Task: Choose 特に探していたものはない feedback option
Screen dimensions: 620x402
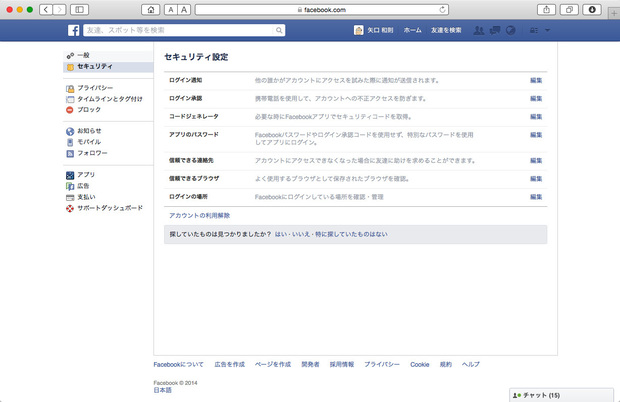Action: [351, 234]
